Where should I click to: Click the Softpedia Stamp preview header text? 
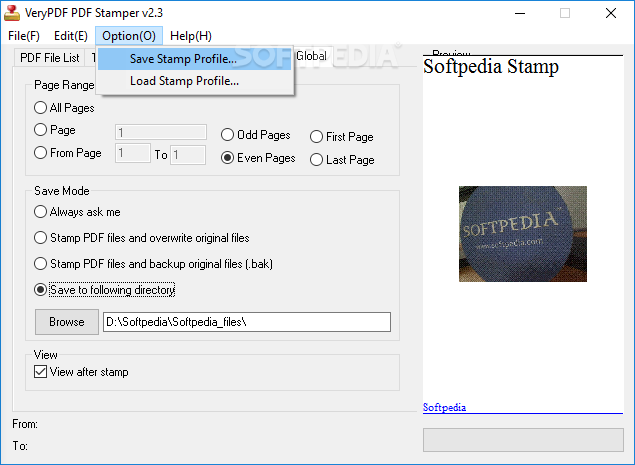click(491, 66)
